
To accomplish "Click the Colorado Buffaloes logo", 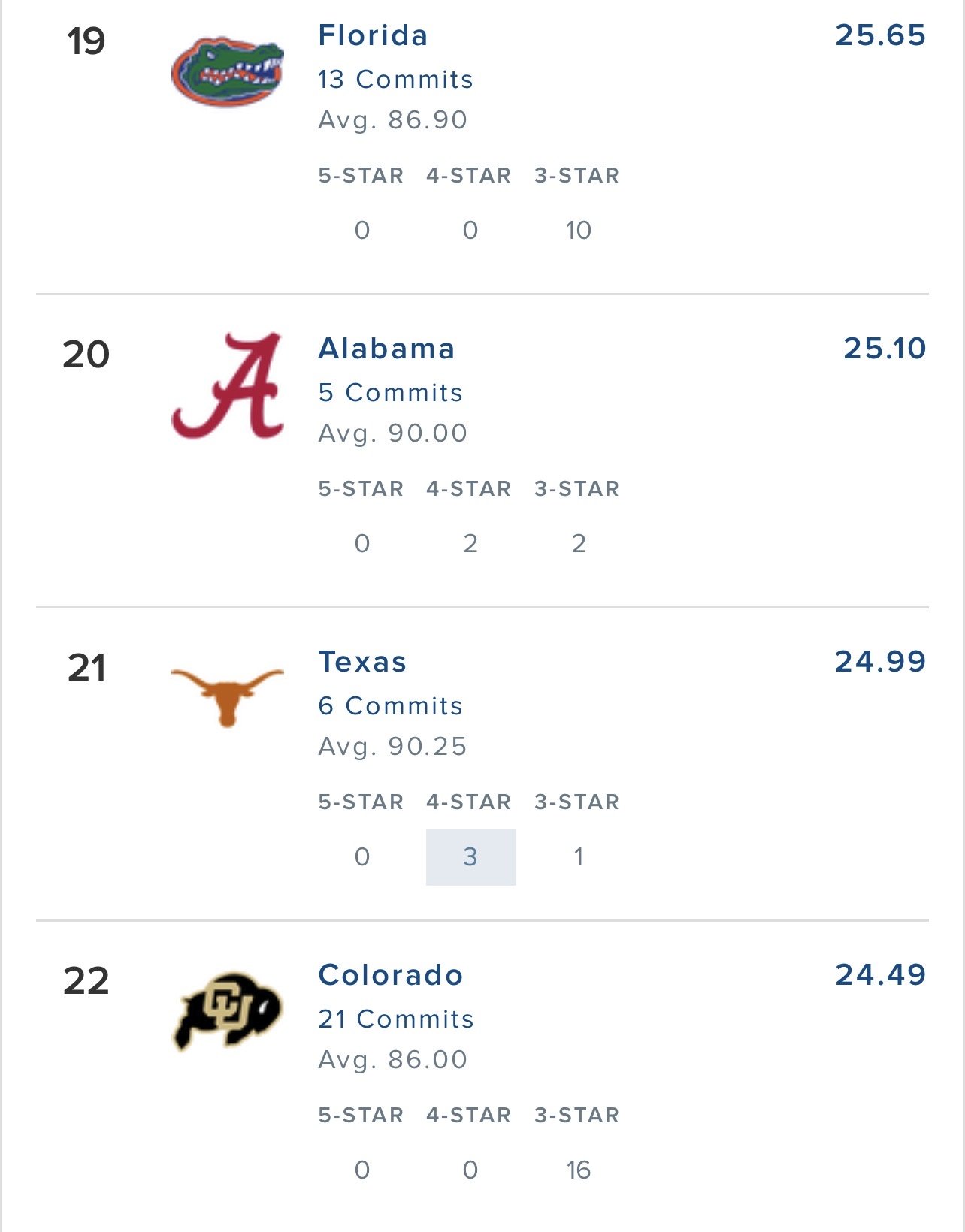I will (228, 1010).
